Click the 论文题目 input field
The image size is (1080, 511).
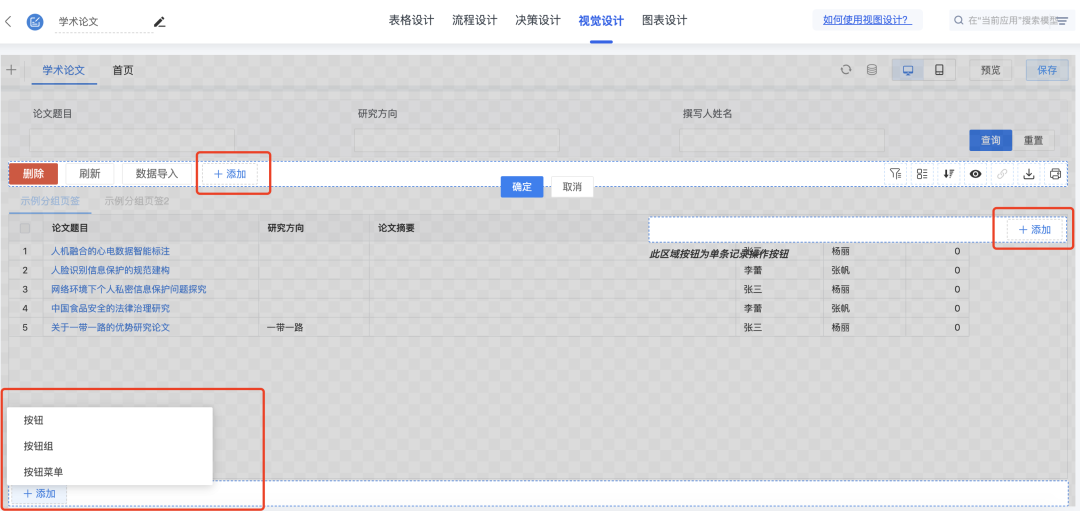pyautogui.click(x=132, y=140)
